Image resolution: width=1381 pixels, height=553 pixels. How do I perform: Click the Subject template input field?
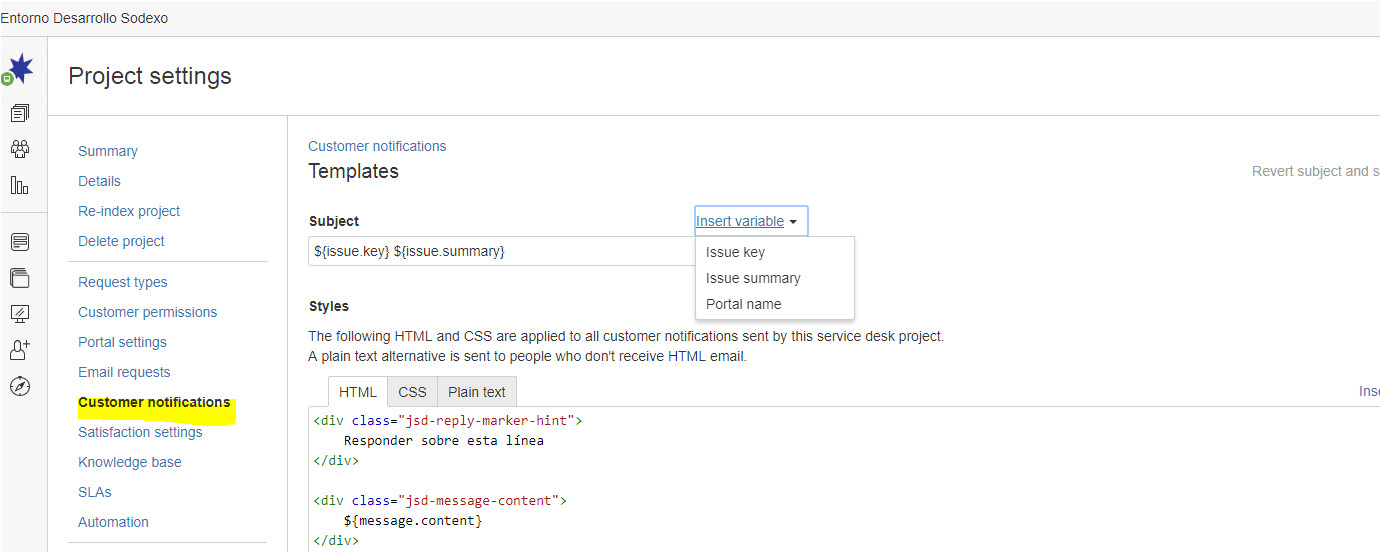500,251
